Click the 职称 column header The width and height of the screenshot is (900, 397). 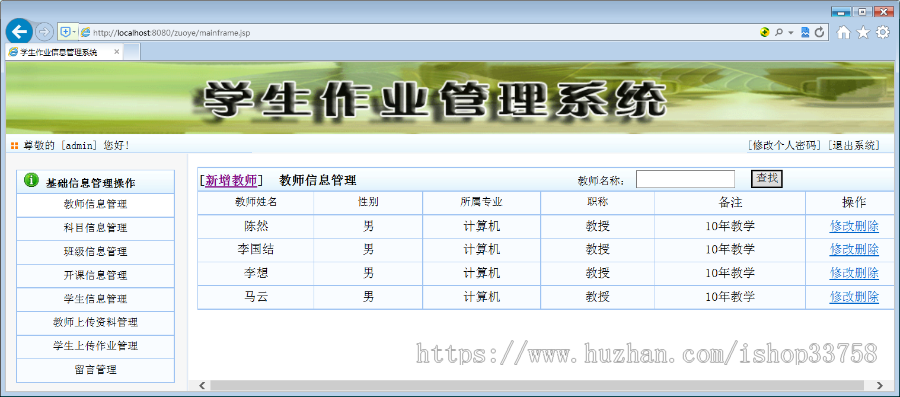pos(598,203)
